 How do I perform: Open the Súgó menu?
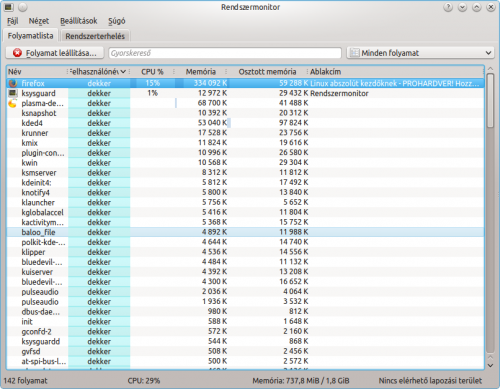(117, 21)
